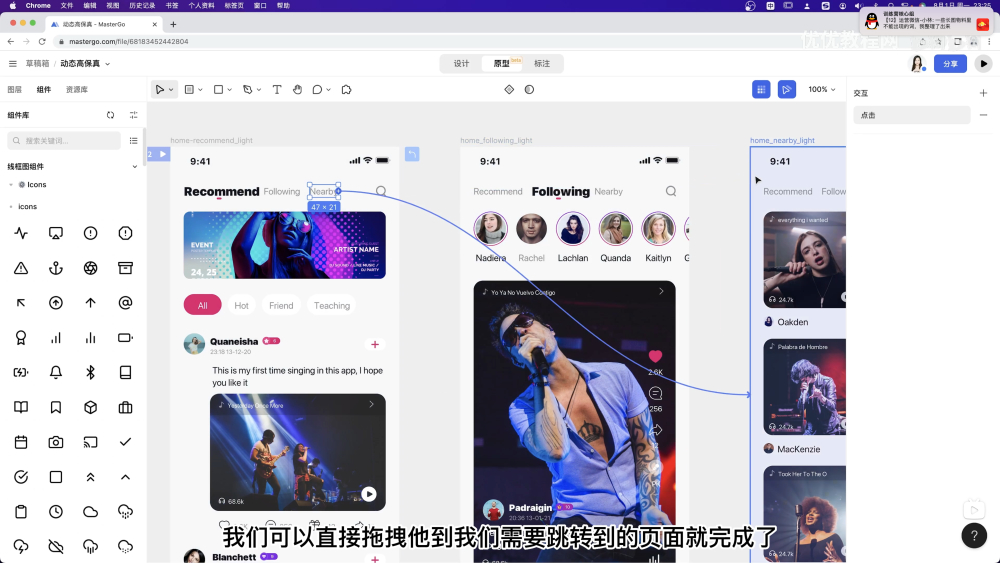Open the 资源库 panel tab
The height and width of the screenshot is (563, 1000).
(77, 90)
